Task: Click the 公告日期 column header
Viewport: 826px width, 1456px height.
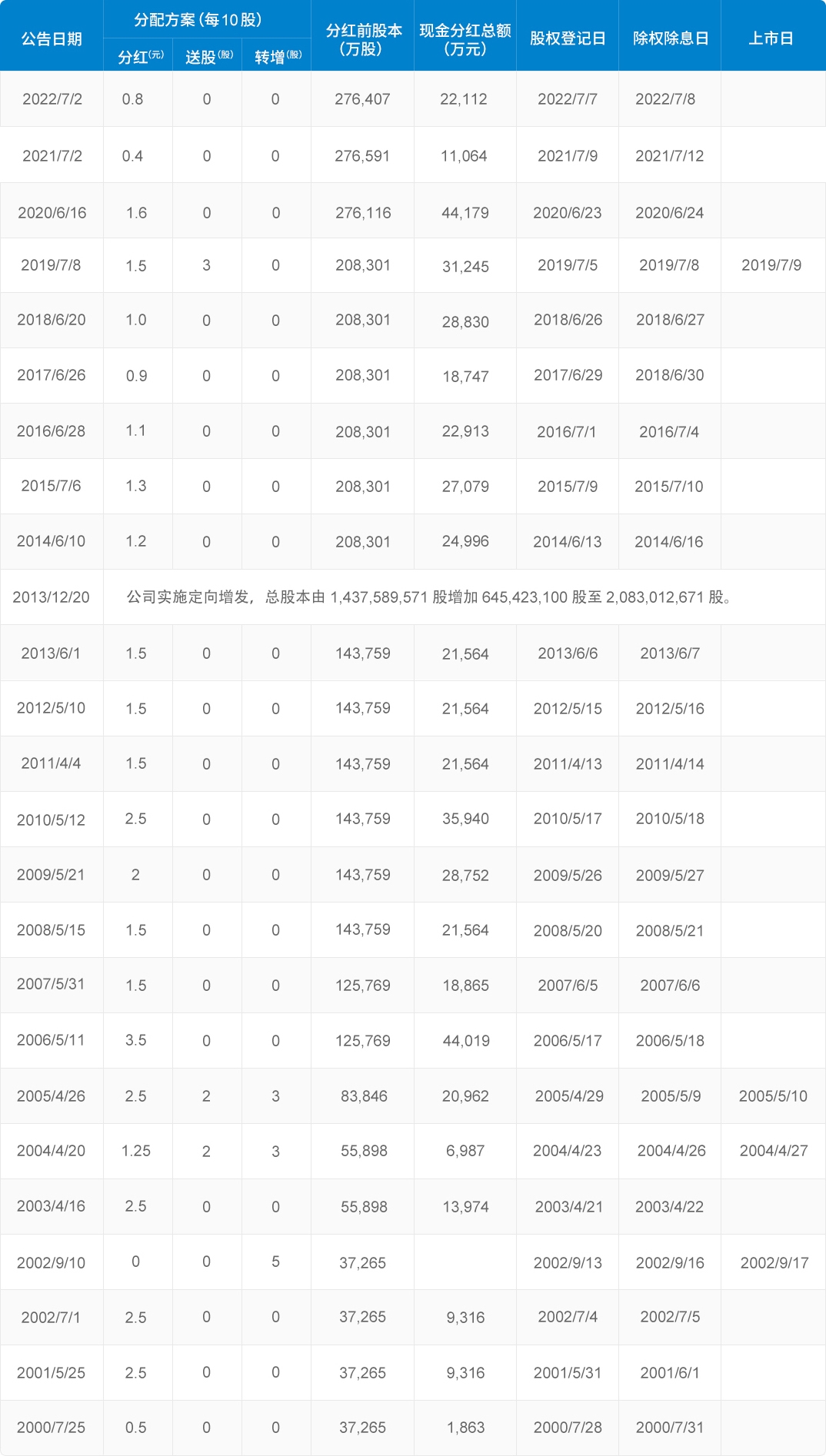Action: coord(52,38)
